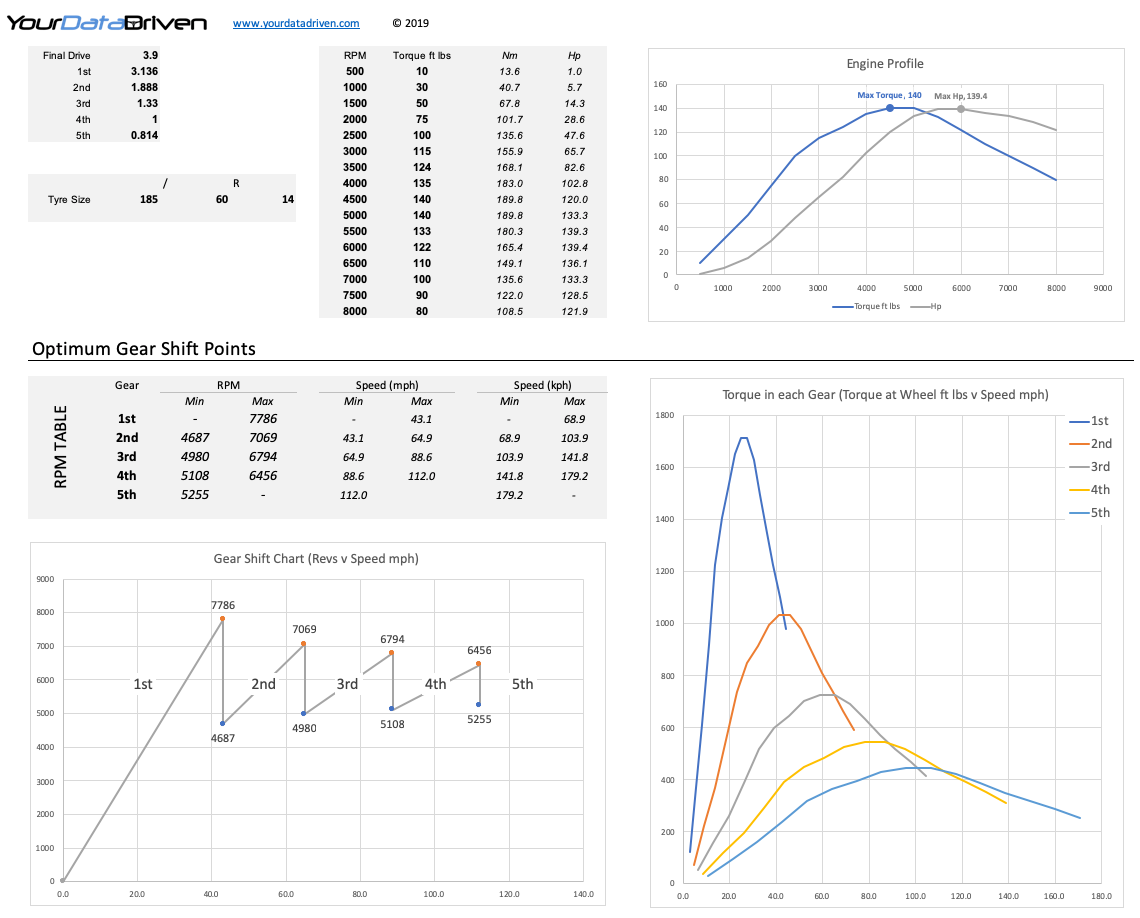Select the torque value at 4500 RPM
This screenshot has height=918, width=1140.
tap(422, 199)
